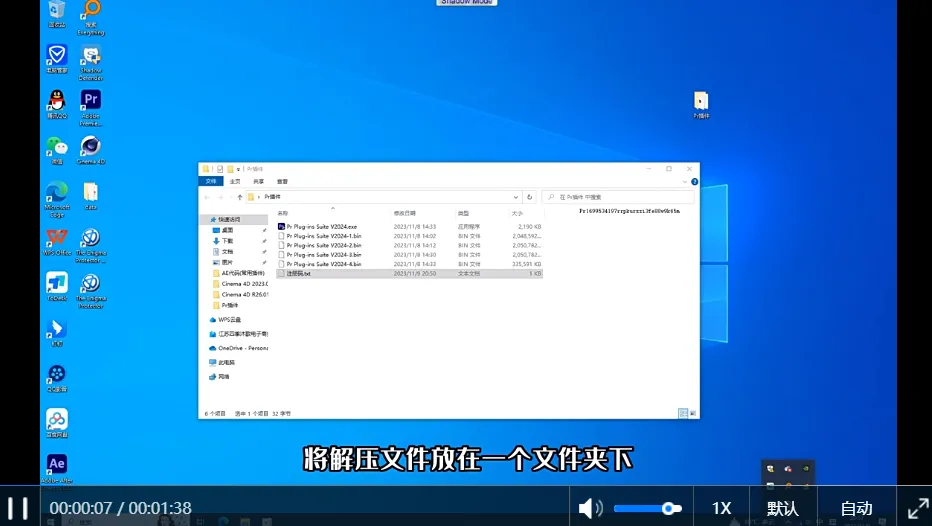This screenshot has width=932, height=526.
Task: Go up one folder level with the up arrow
Action: pos(240,197)
